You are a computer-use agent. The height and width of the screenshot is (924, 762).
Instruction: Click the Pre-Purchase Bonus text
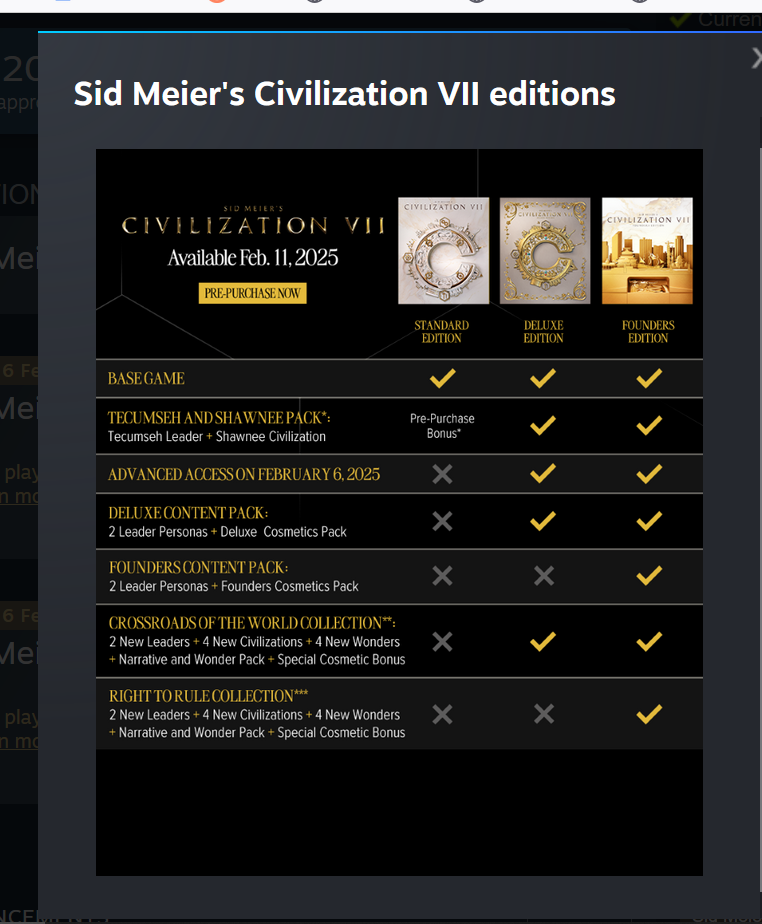(442, 425)
